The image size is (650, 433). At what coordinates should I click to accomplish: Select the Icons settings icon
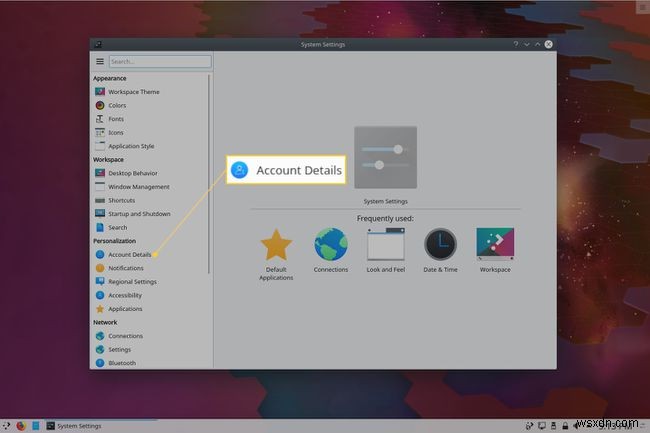point(100,133)
